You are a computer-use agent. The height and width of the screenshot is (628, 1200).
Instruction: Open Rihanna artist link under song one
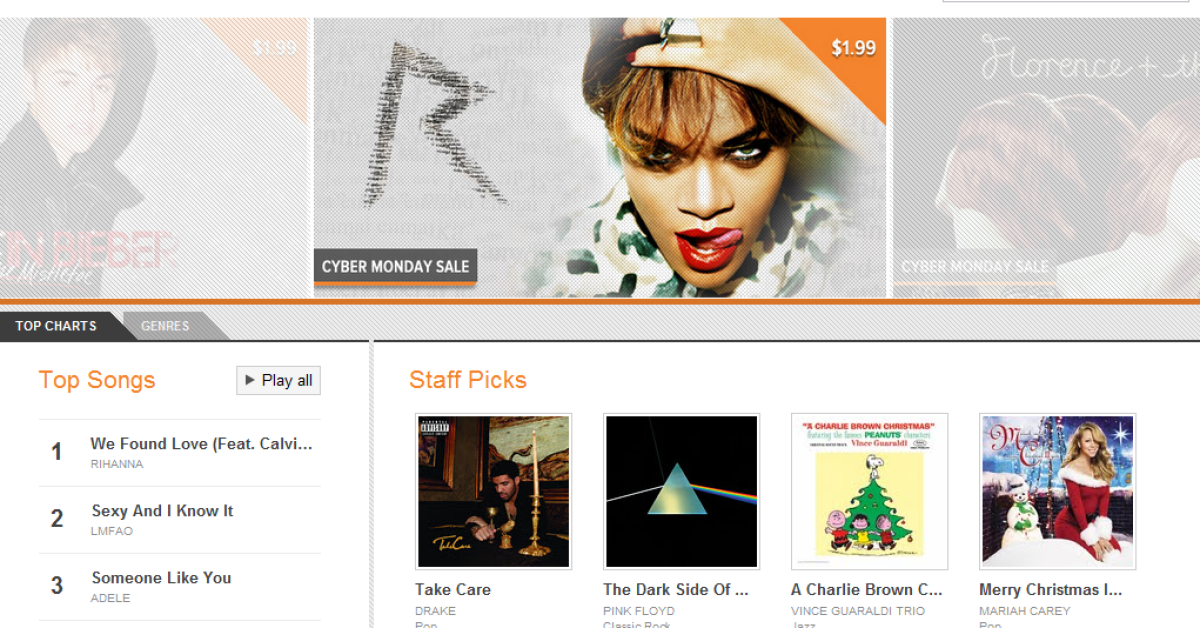116,464
